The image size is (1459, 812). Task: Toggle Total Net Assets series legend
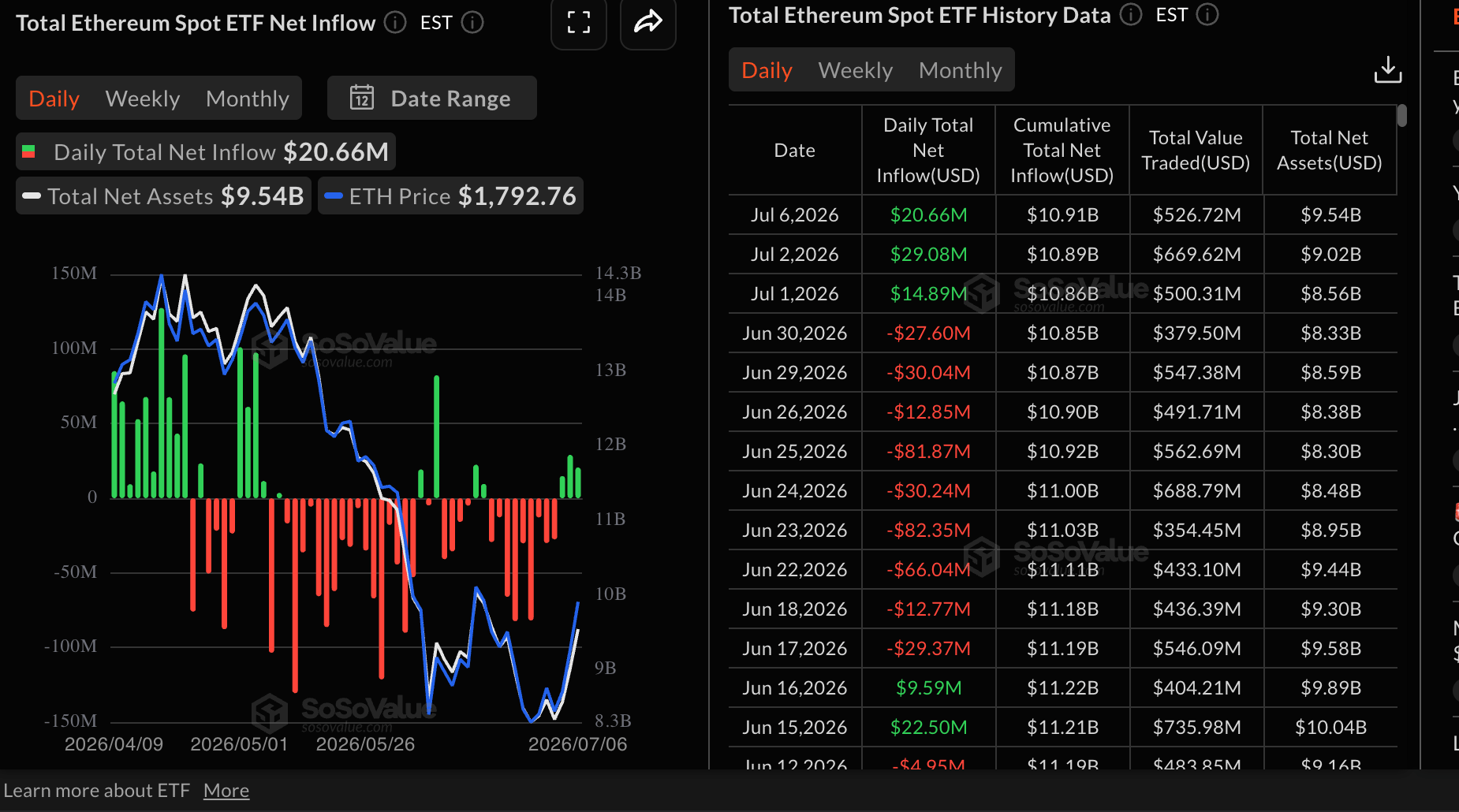coord(163,196)
